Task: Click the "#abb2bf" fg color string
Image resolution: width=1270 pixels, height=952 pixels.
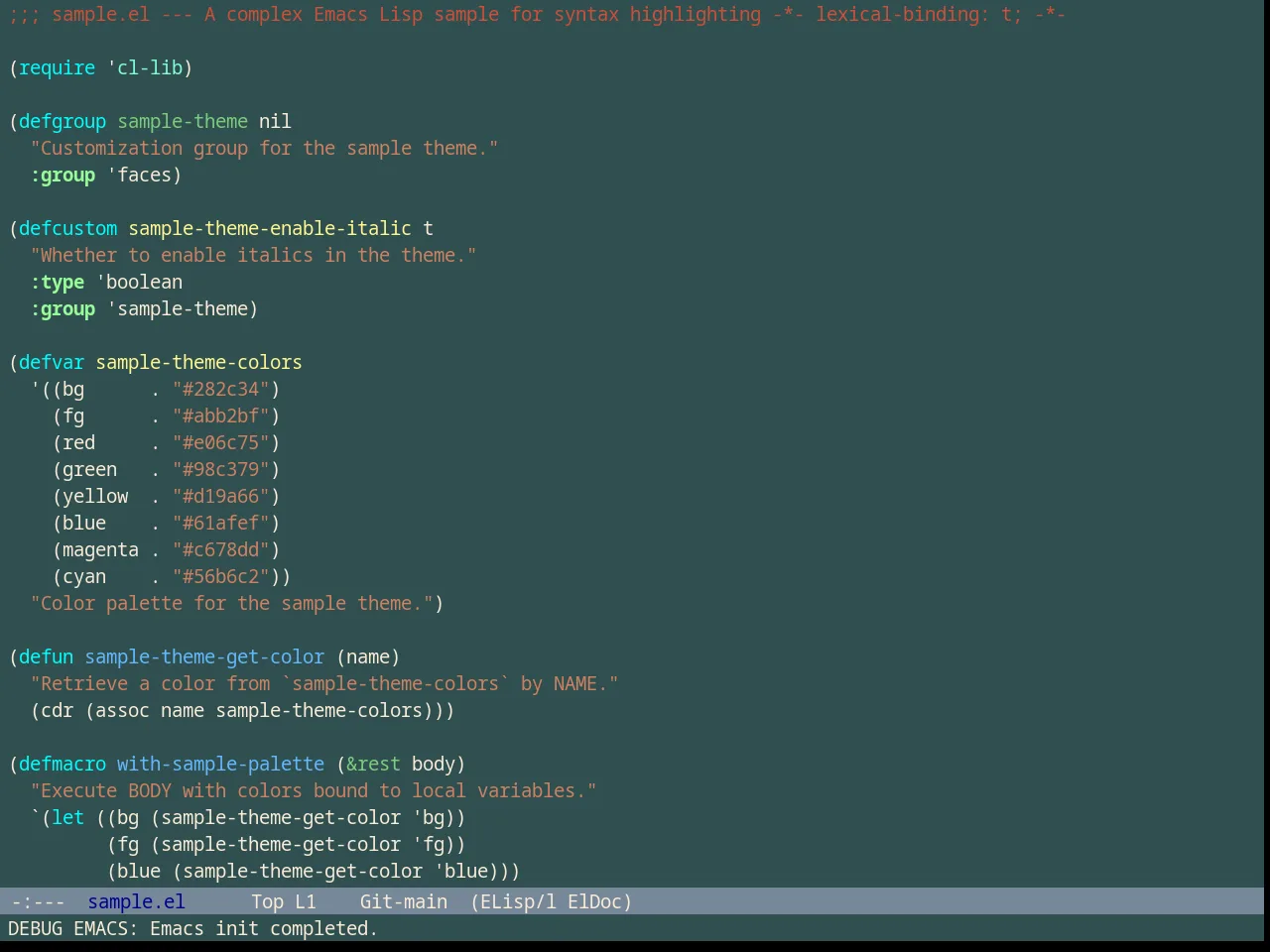Action: click(x=221, y=416)
